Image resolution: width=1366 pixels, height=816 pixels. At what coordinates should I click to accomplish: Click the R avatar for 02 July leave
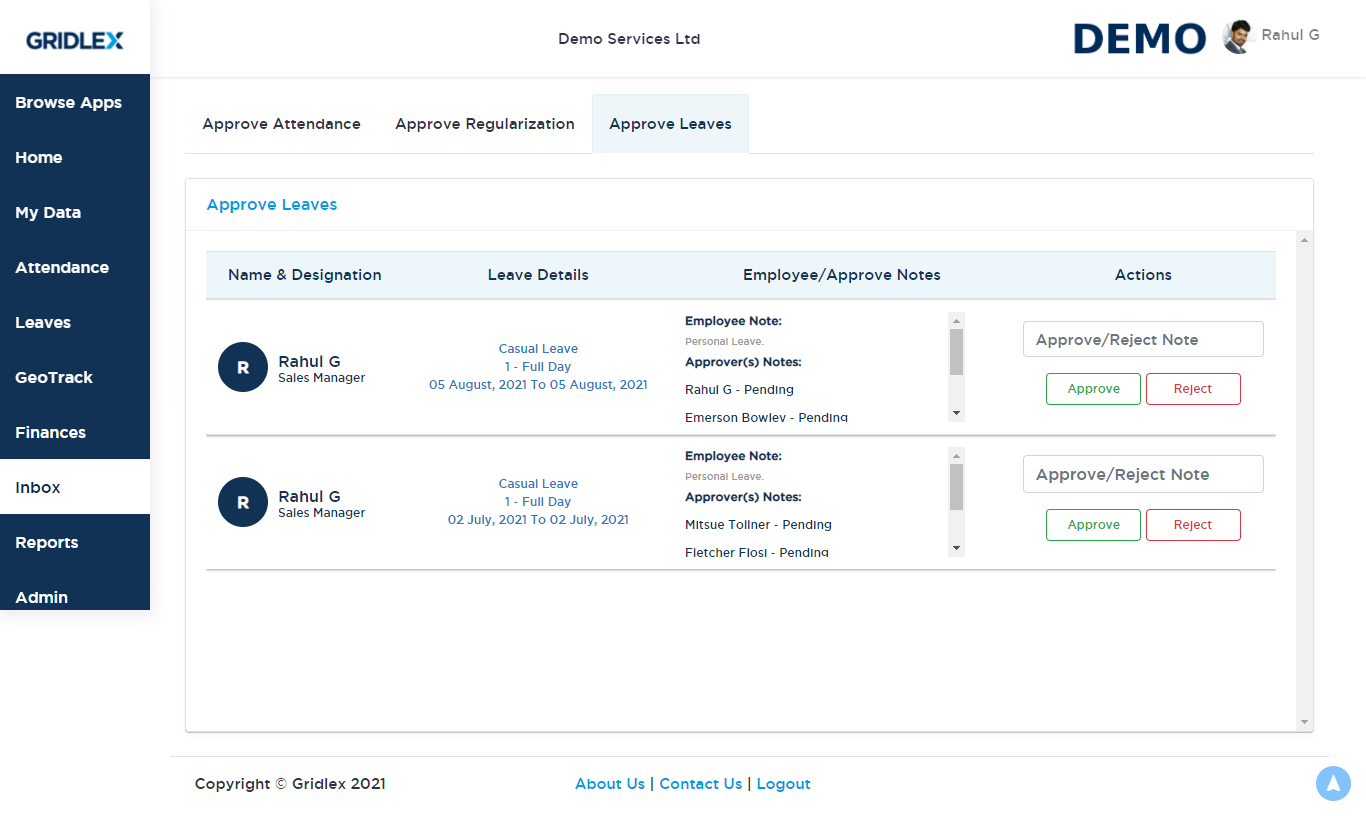(x=243, y=502)
